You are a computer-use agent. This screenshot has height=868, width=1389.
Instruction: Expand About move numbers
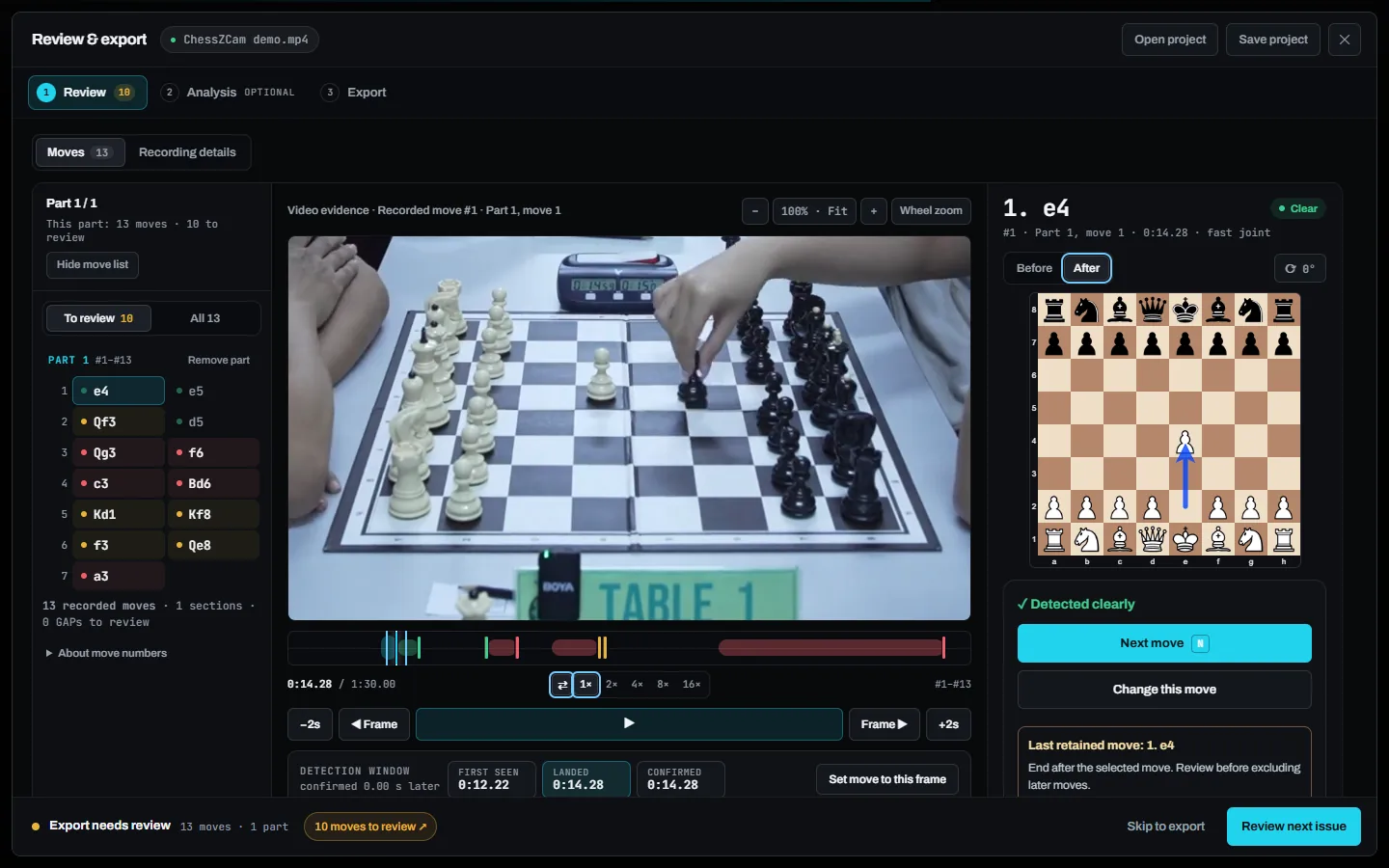click(106, 654)
